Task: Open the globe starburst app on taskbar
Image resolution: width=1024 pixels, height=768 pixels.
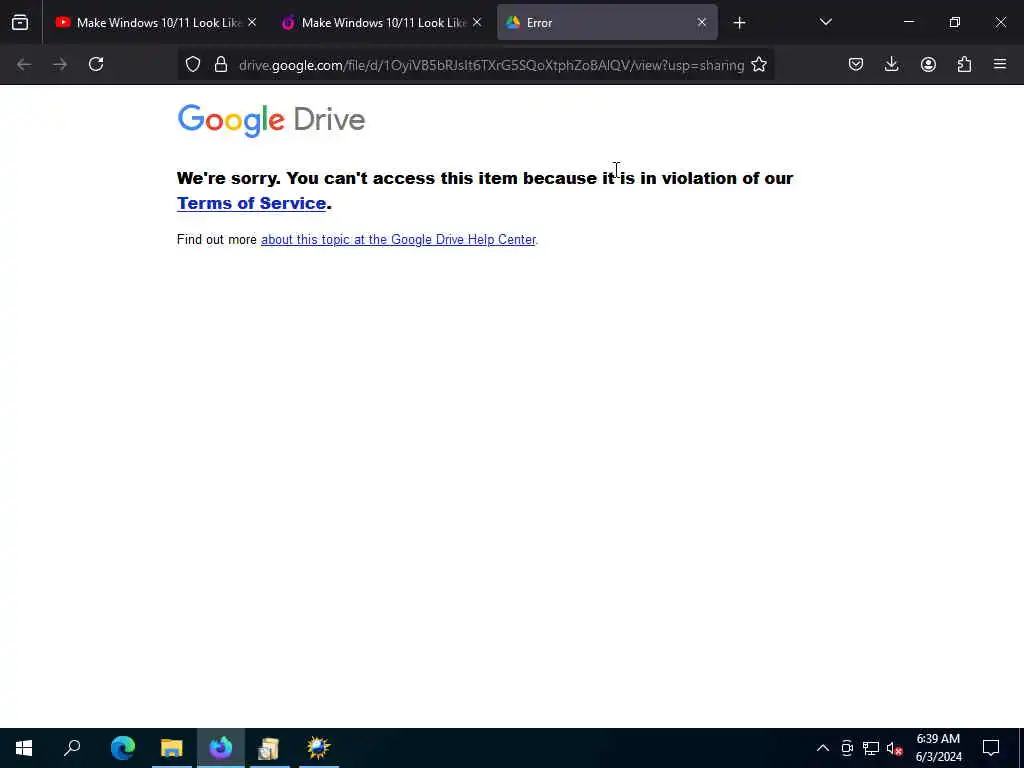Action: (x=319, y=748)
